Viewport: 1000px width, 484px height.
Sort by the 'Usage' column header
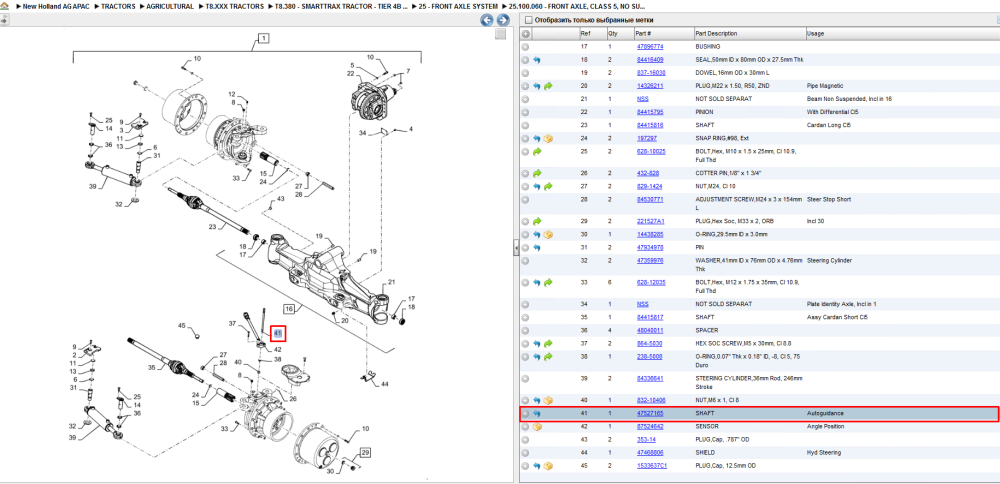point(815,34)
